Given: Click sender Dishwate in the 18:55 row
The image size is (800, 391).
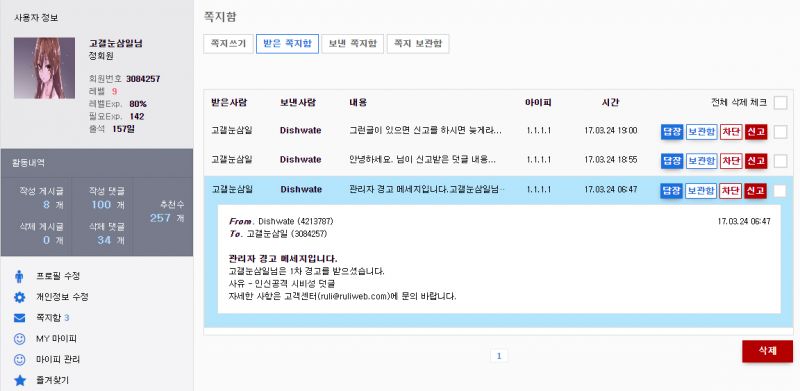Looking at the screenshot, I should point(301,160).
